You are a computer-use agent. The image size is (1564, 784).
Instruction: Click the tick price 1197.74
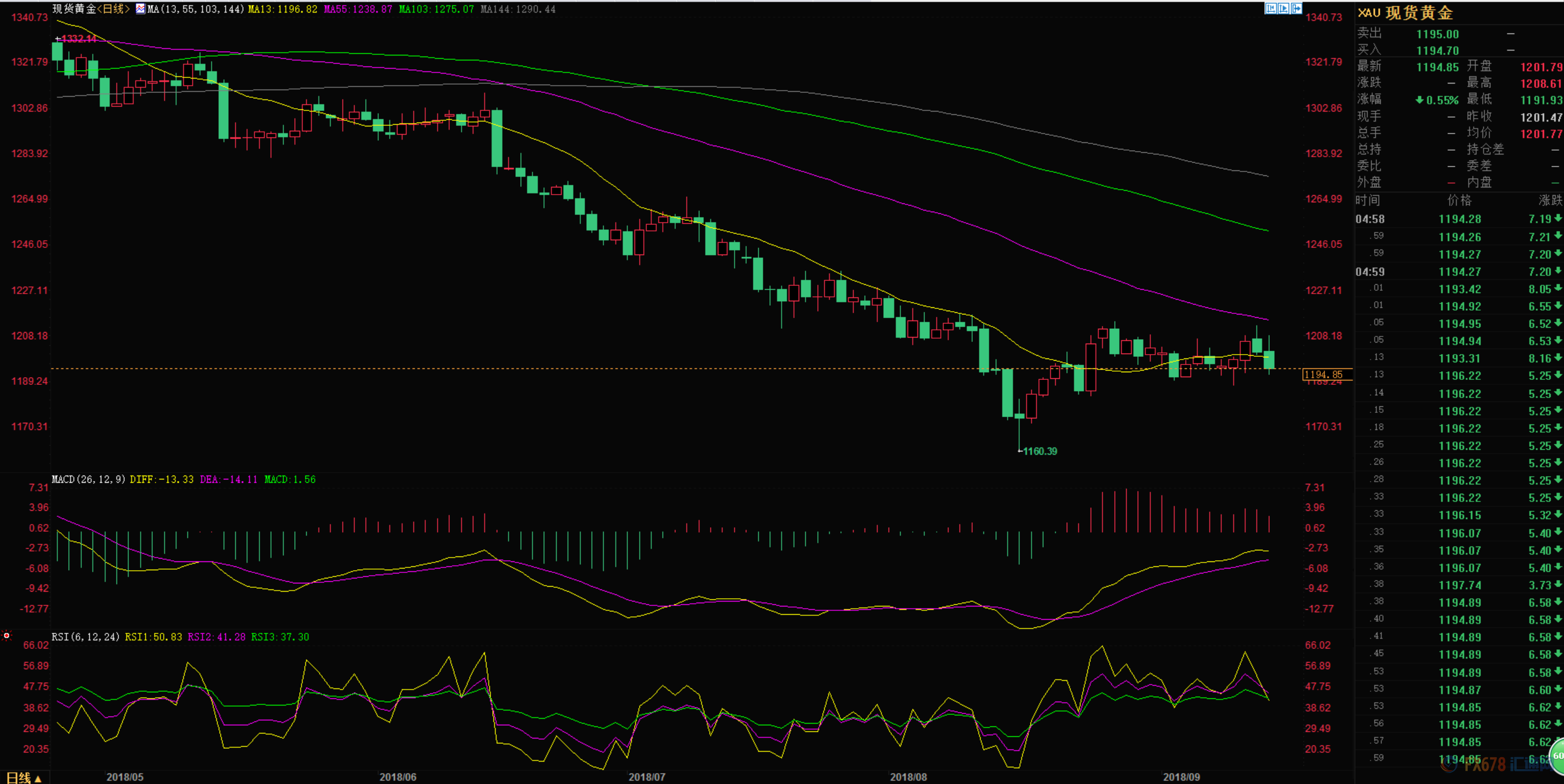pyautogui.click(x=1460, y=586)
